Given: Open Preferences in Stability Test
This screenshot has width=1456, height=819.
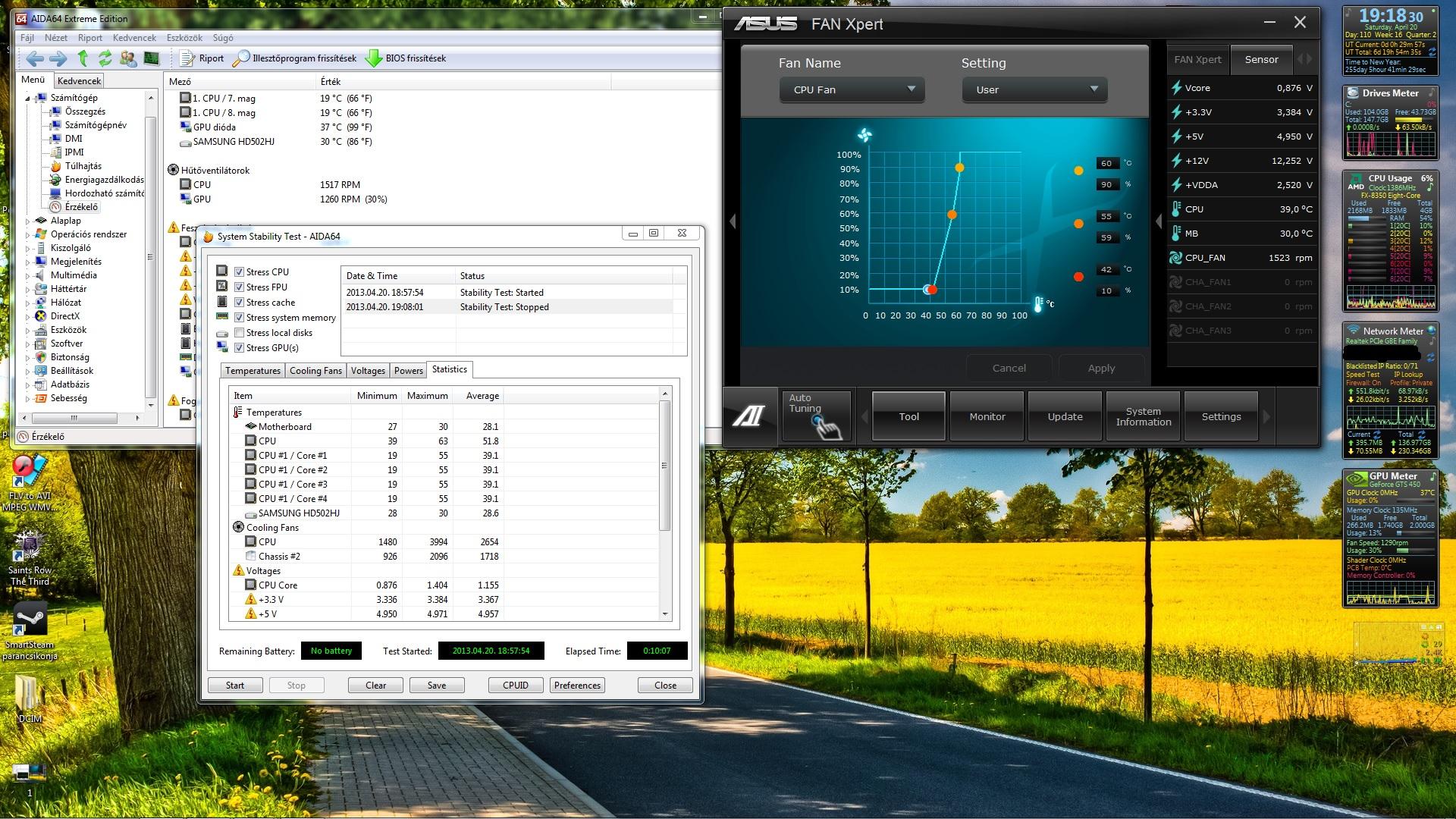Looking at the screenshot, I should (x=577, y=686).
